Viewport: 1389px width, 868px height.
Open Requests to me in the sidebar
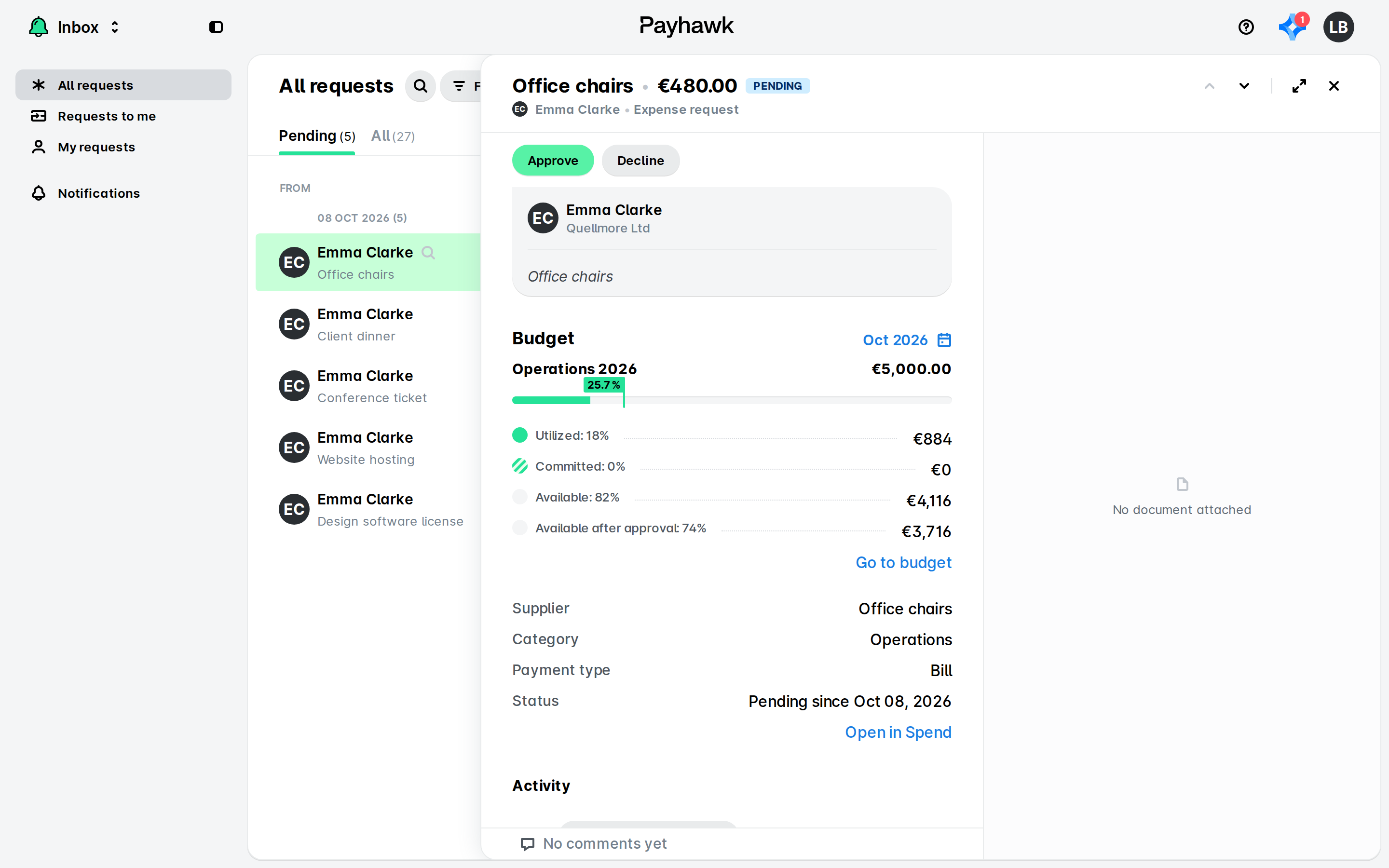click(x=123, y=116)
